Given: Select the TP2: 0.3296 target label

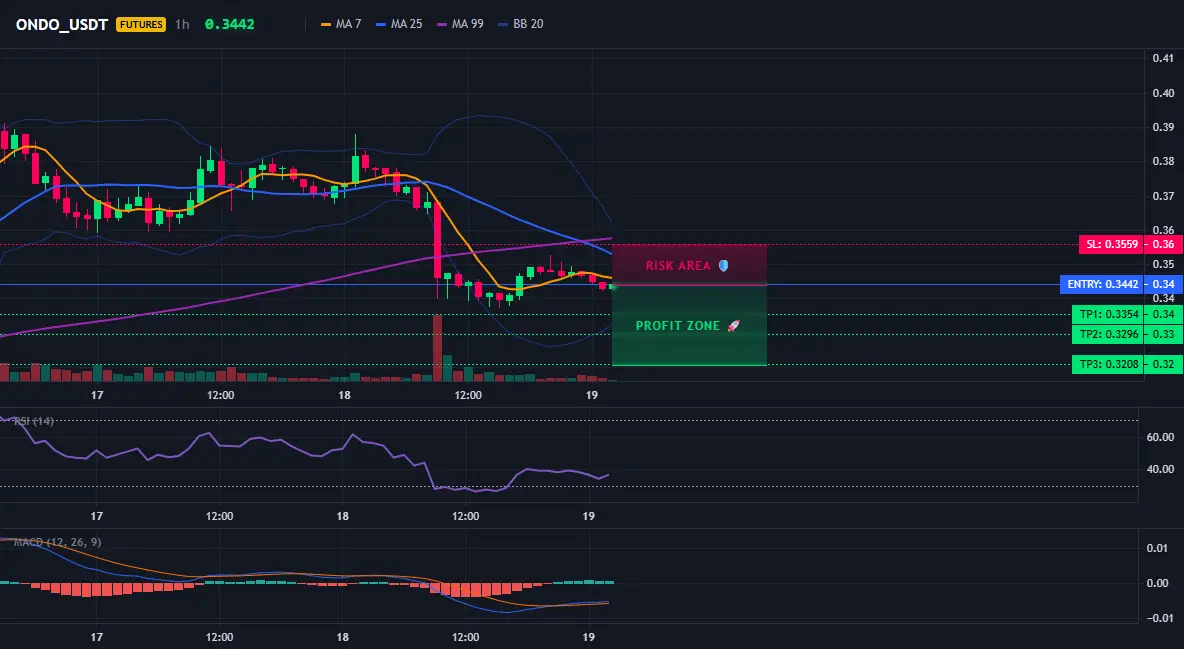Looking at the screenshot, I should pos(1107,334).
